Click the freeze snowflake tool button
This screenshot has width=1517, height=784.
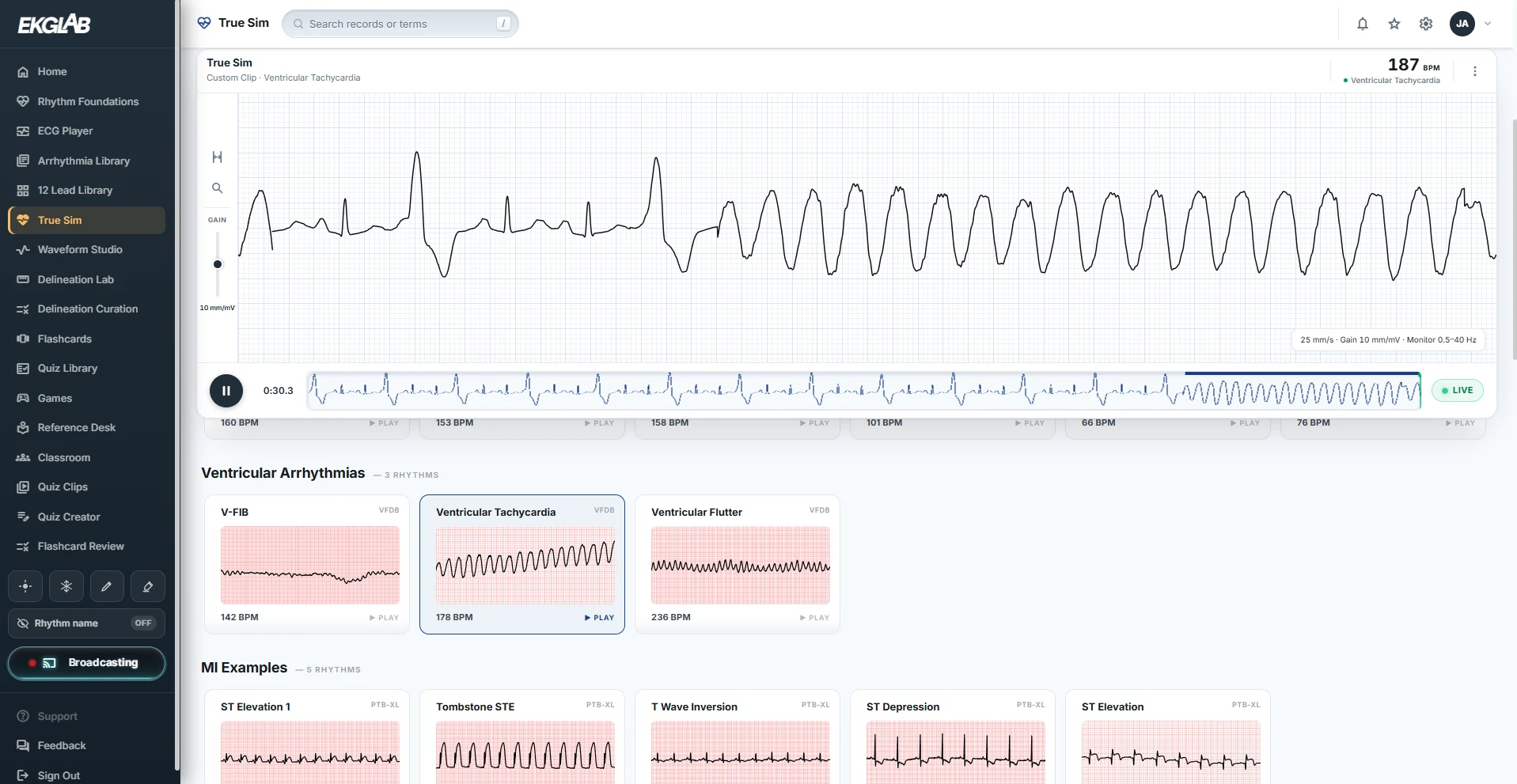(66, 586)
